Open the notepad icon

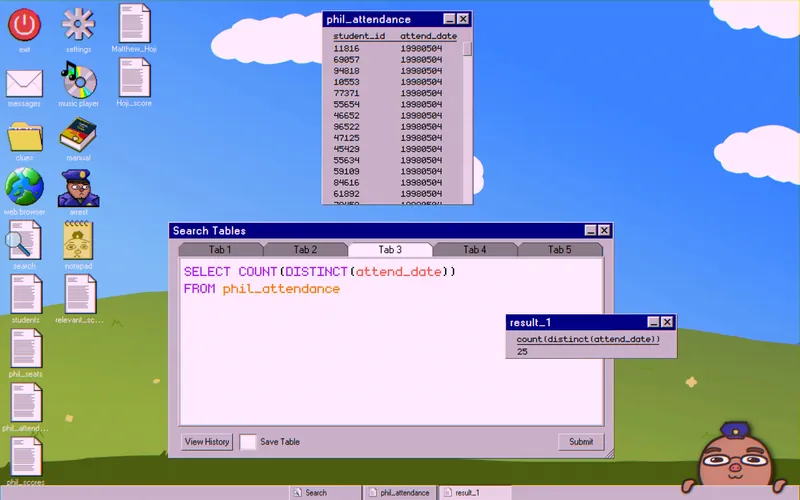(x=78, y=240)
